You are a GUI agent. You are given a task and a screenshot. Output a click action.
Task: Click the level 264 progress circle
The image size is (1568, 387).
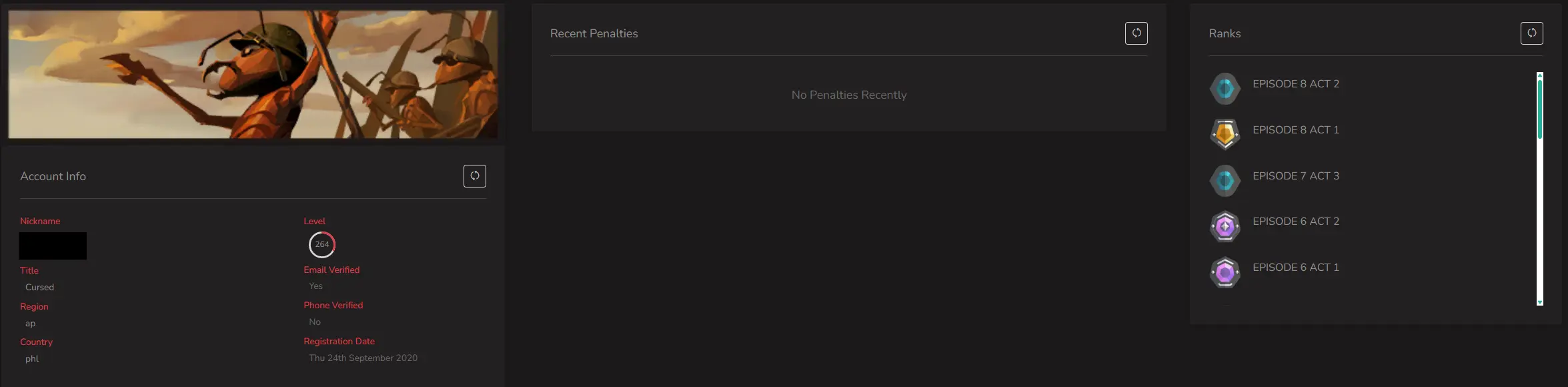click(x=321, y=245)
